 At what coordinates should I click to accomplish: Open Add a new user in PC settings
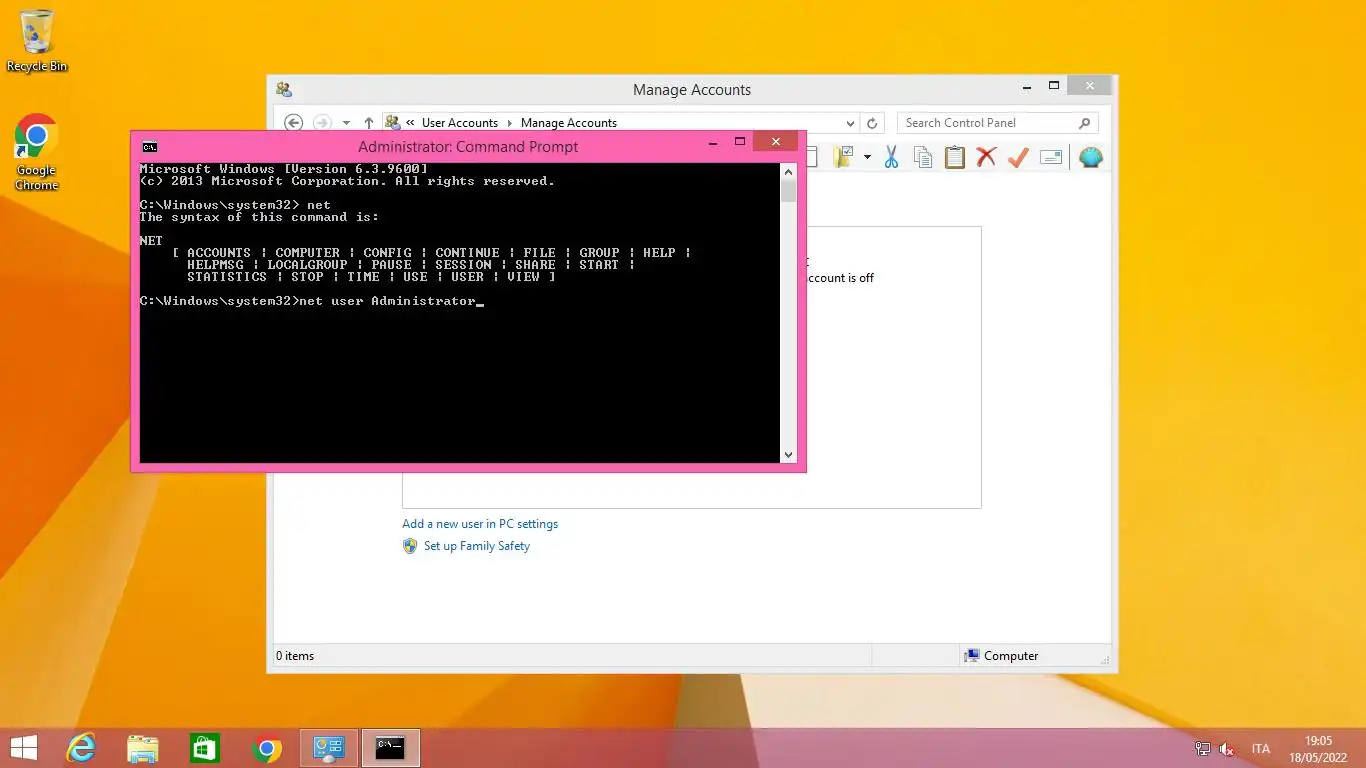click(480, 524)
